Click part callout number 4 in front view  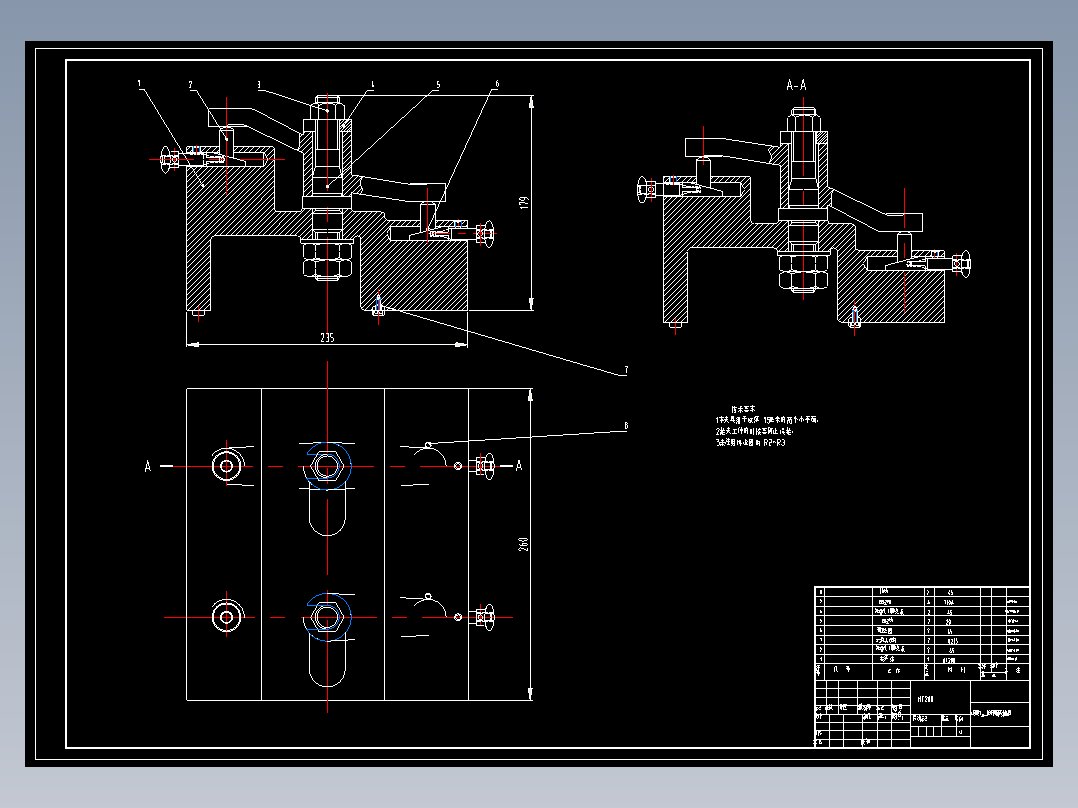coord(373,85)
